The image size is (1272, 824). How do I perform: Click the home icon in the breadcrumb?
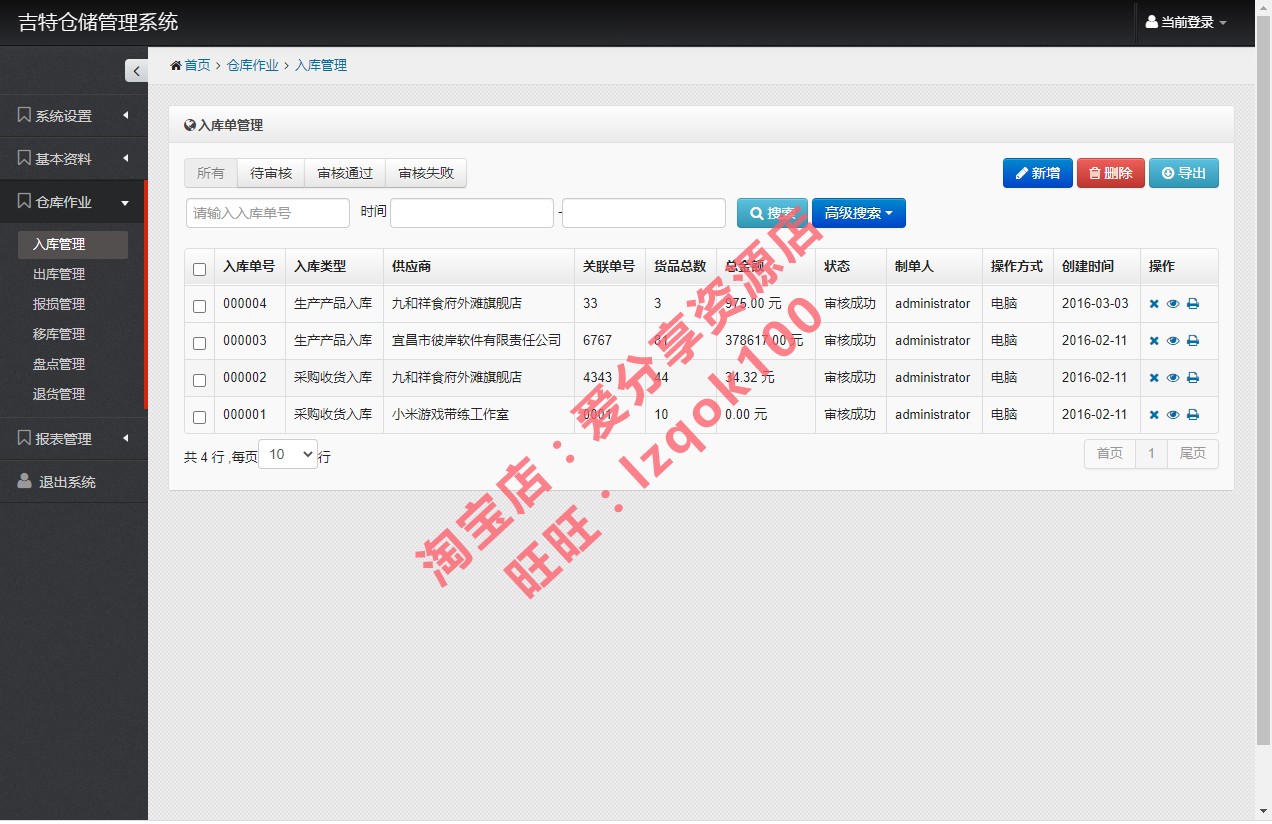(x=176, y=65)
